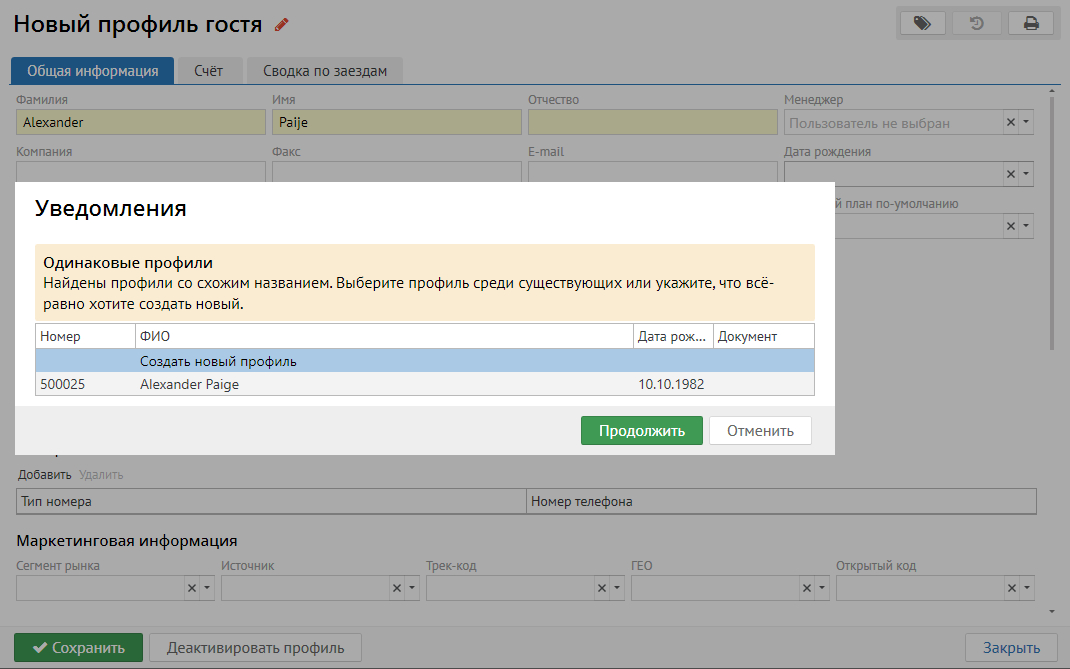Click the pencil edit icon beside the title
Image resolution: width=1070 pixels, height=669 pixels.
point(281,25)
